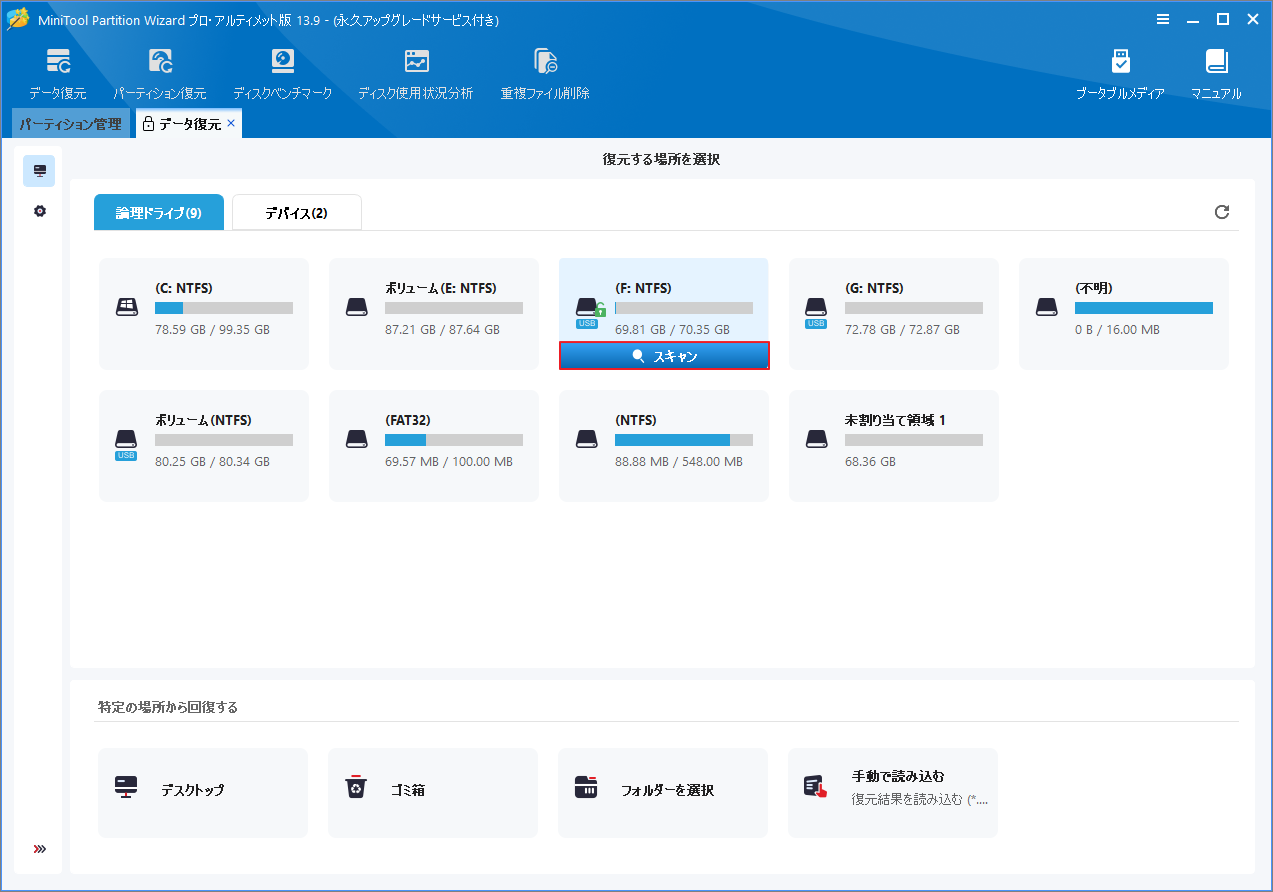Click the 72.78 GB / 72.87 GB text

[902, 330]
